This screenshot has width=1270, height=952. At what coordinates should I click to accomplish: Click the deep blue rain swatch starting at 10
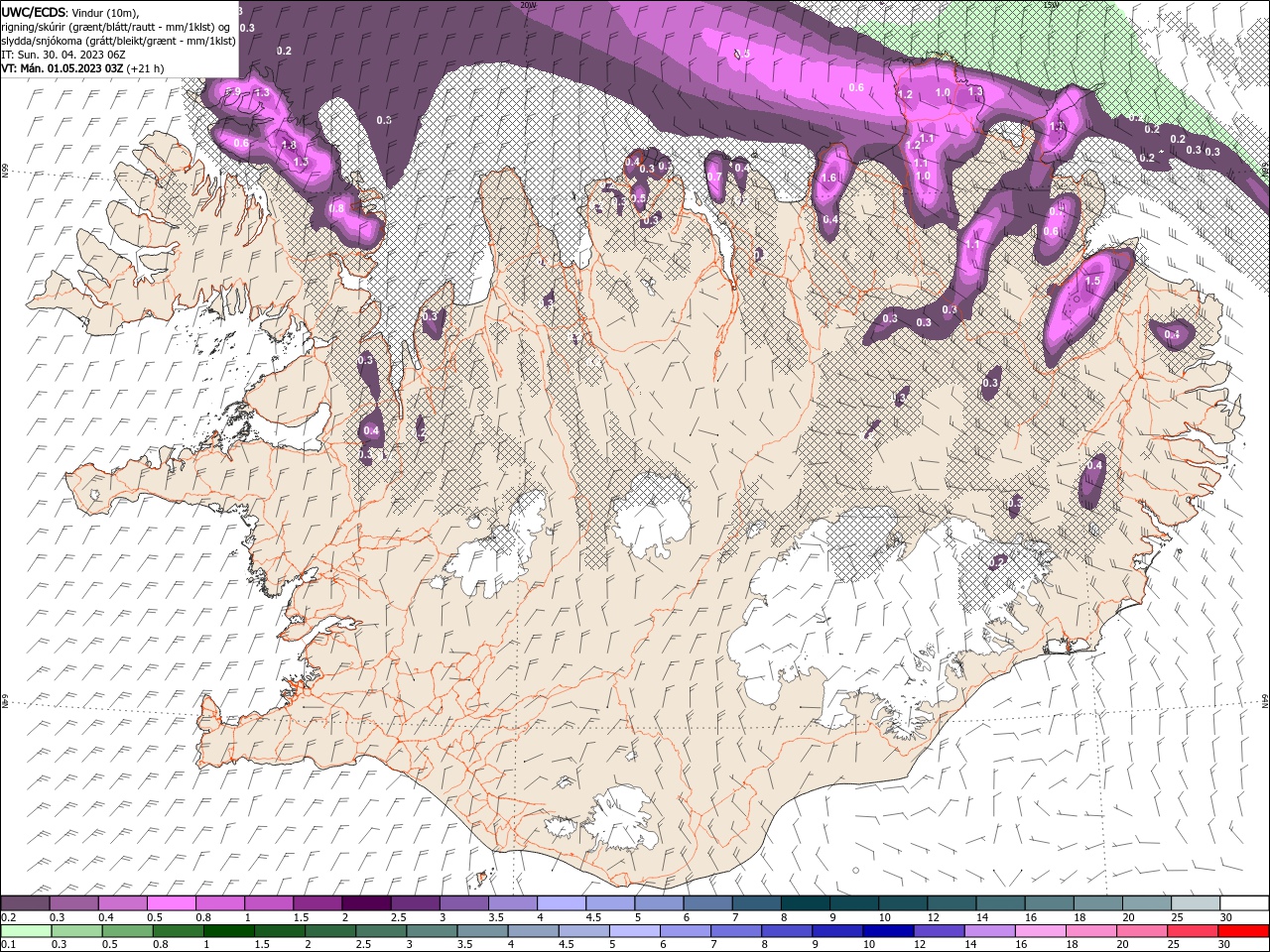tap(888, 931)
